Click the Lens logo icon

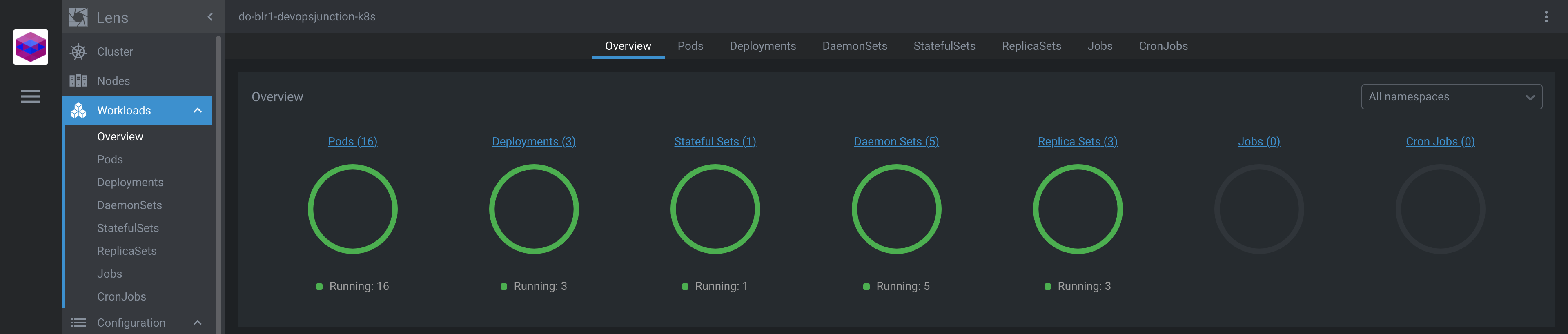click(78, 17)
